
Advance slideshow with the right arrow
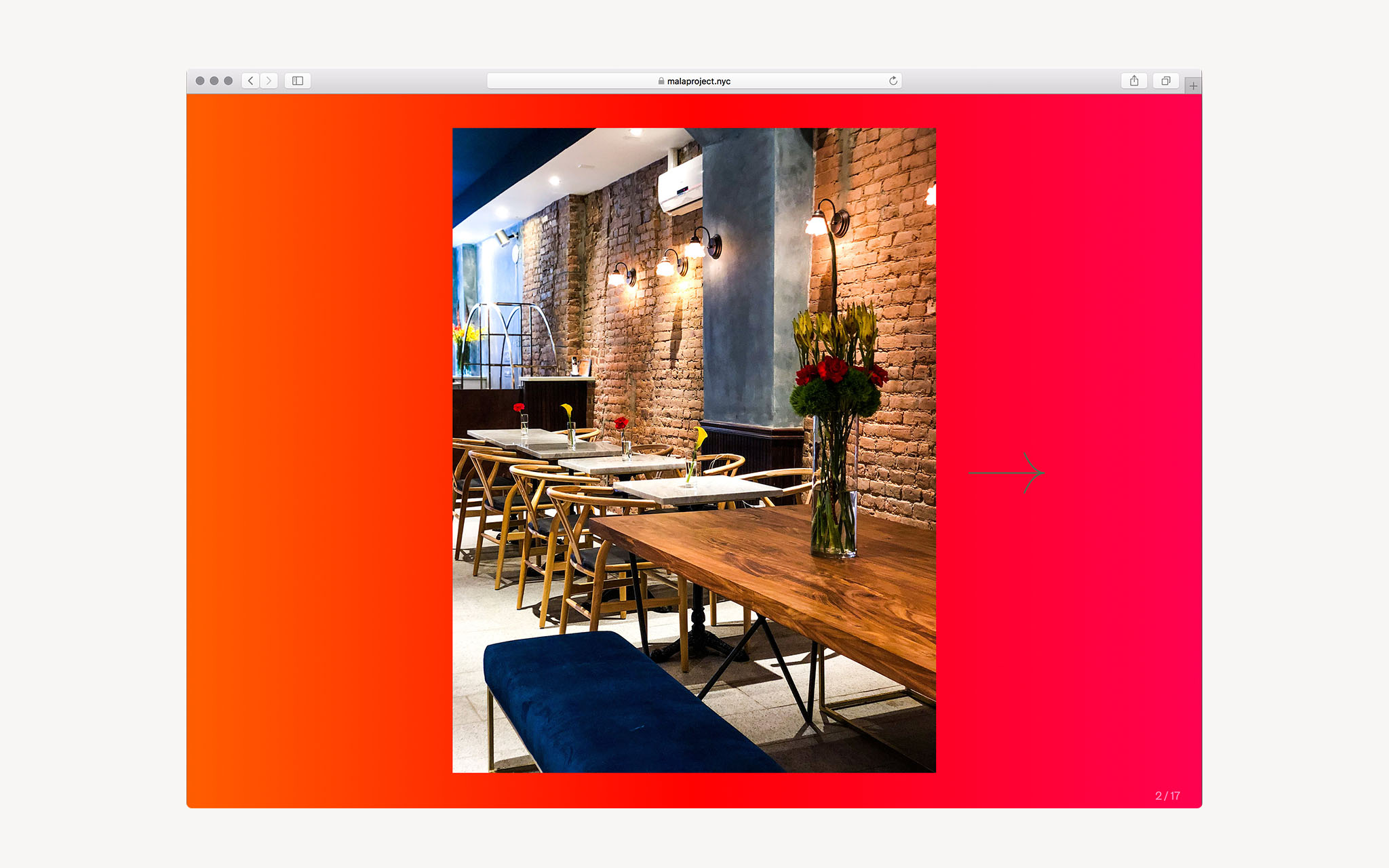point(1006,473)
